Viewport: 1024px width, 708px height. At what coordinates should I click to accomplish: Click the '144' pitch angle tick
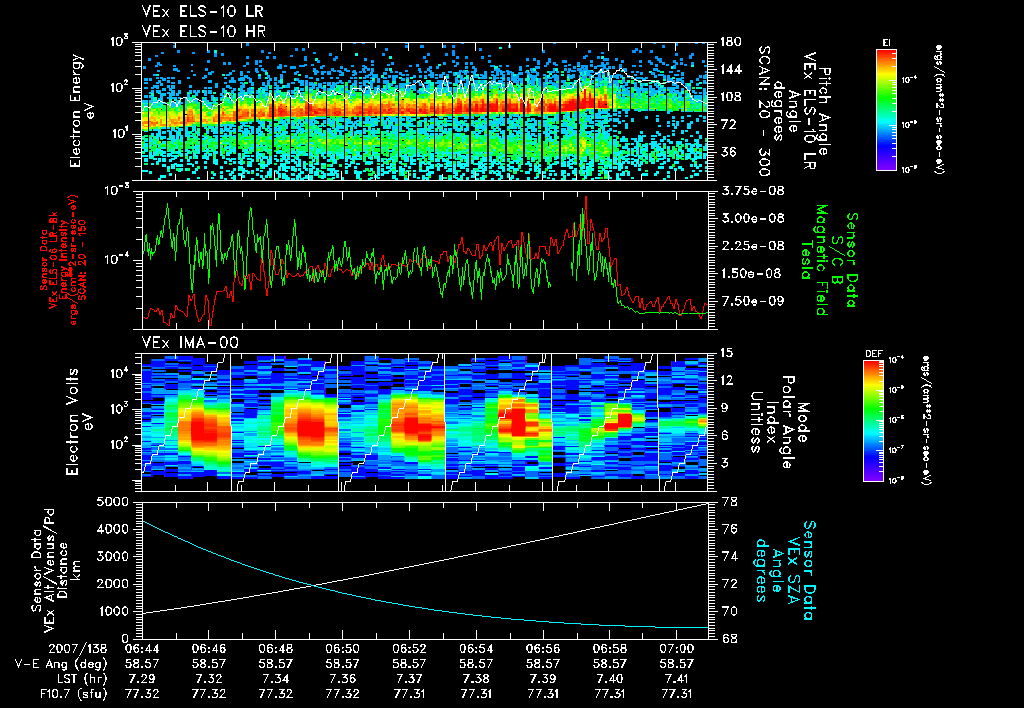(730, 69)
